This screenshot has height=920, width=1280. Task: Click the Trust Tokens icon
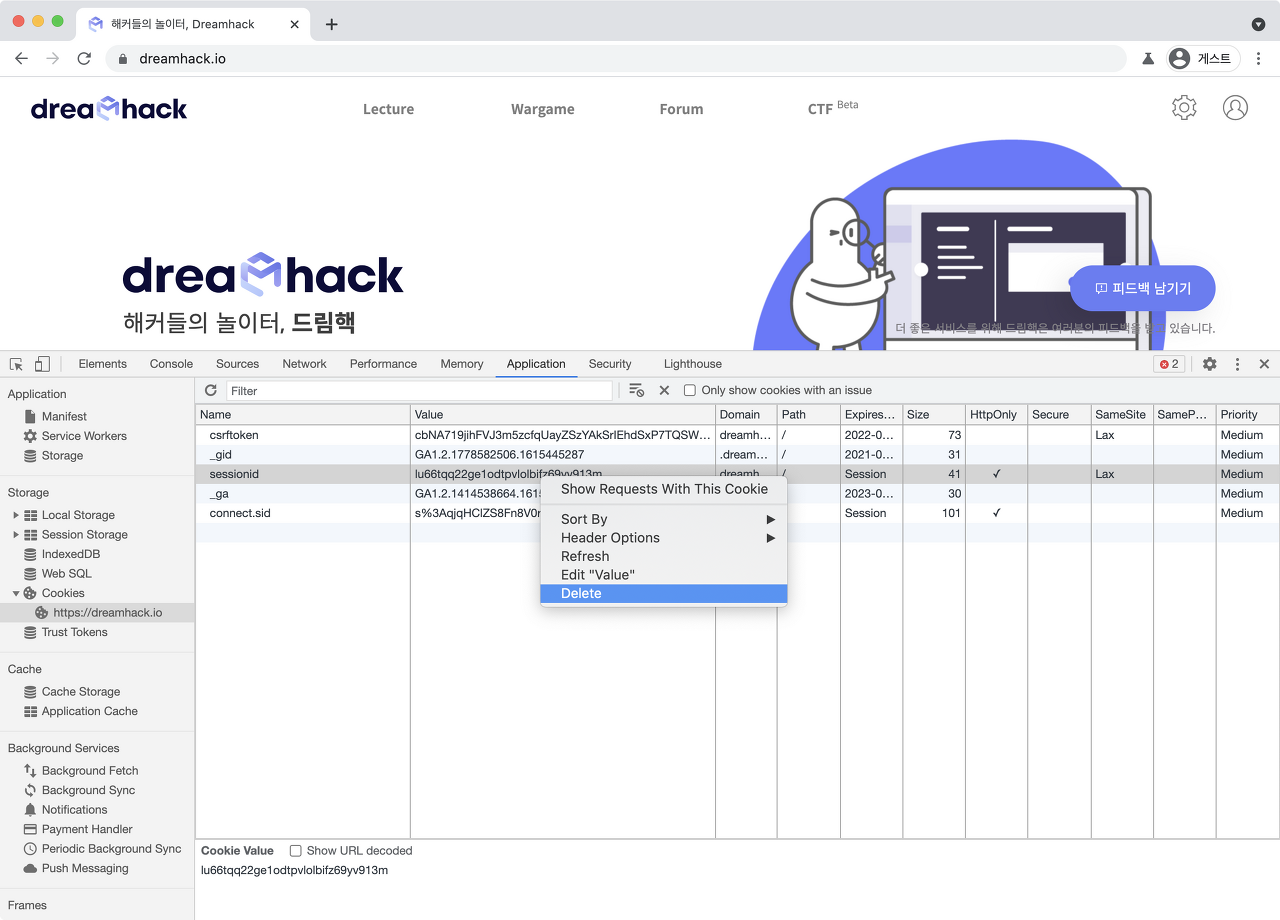30,632
